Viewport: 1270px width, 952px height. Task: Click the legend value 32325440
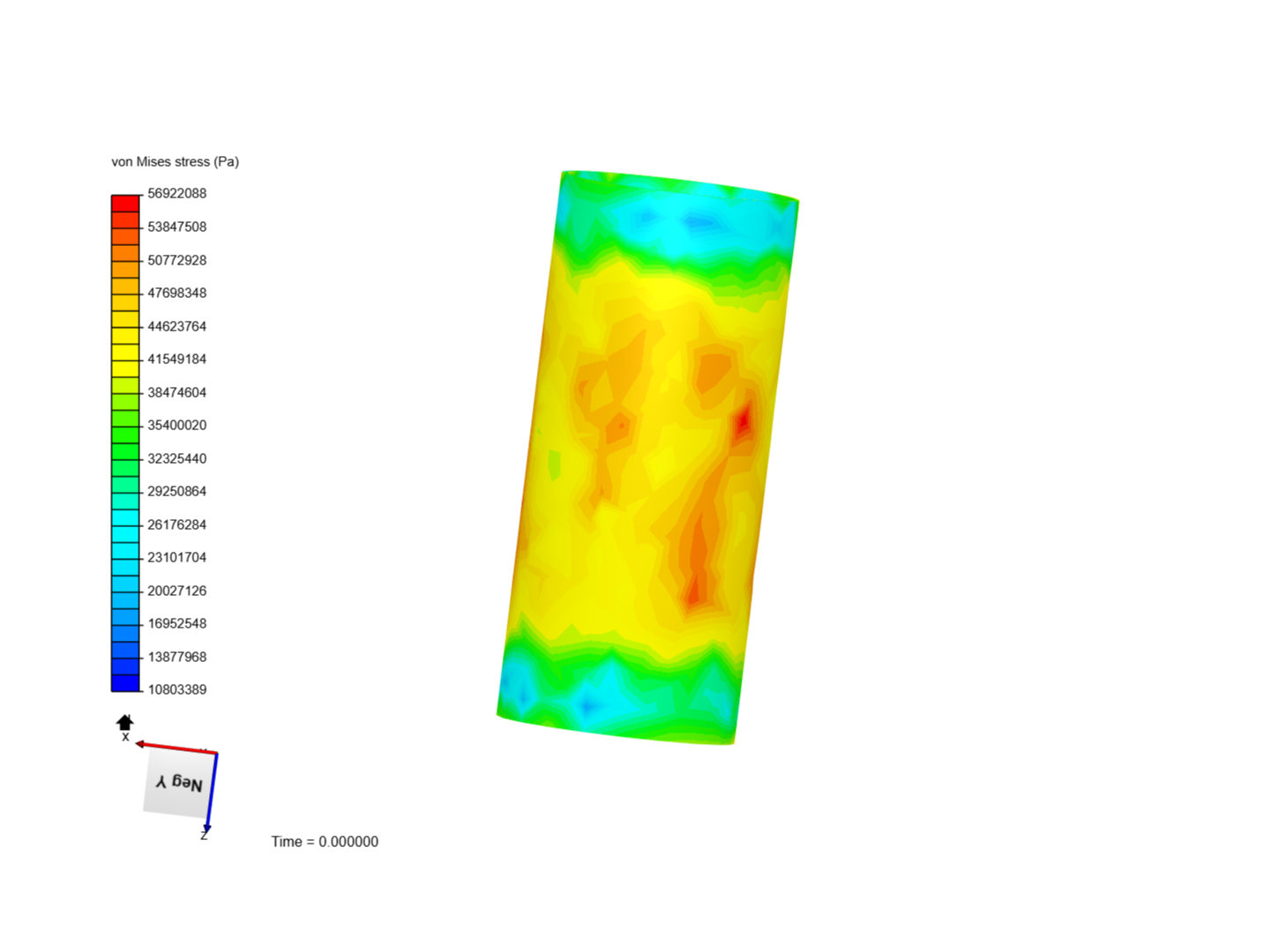[x=177, y=458]
